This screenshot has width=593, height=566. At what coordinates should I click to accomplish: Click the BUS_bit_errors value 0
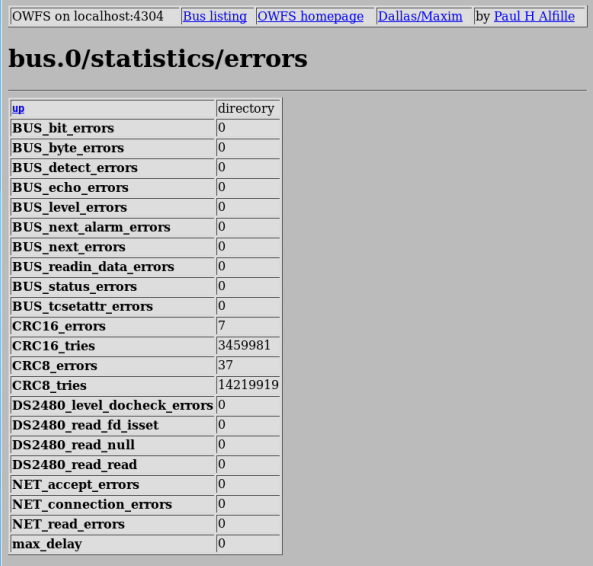222,127
